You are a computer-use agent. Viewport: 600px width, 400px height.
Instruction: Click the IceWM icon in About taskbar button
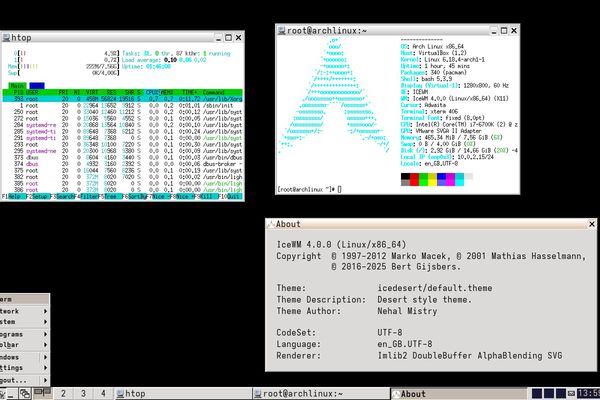pyautogui.click(x=396, y=393)
